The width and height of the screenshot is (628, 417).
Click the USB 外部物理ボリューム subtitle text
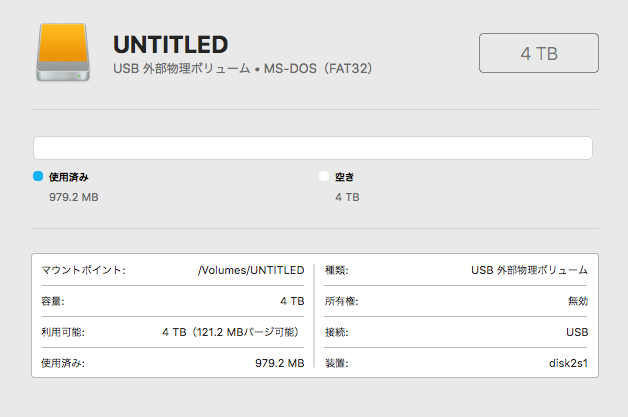pyautogui.click(x=182, y=68)
